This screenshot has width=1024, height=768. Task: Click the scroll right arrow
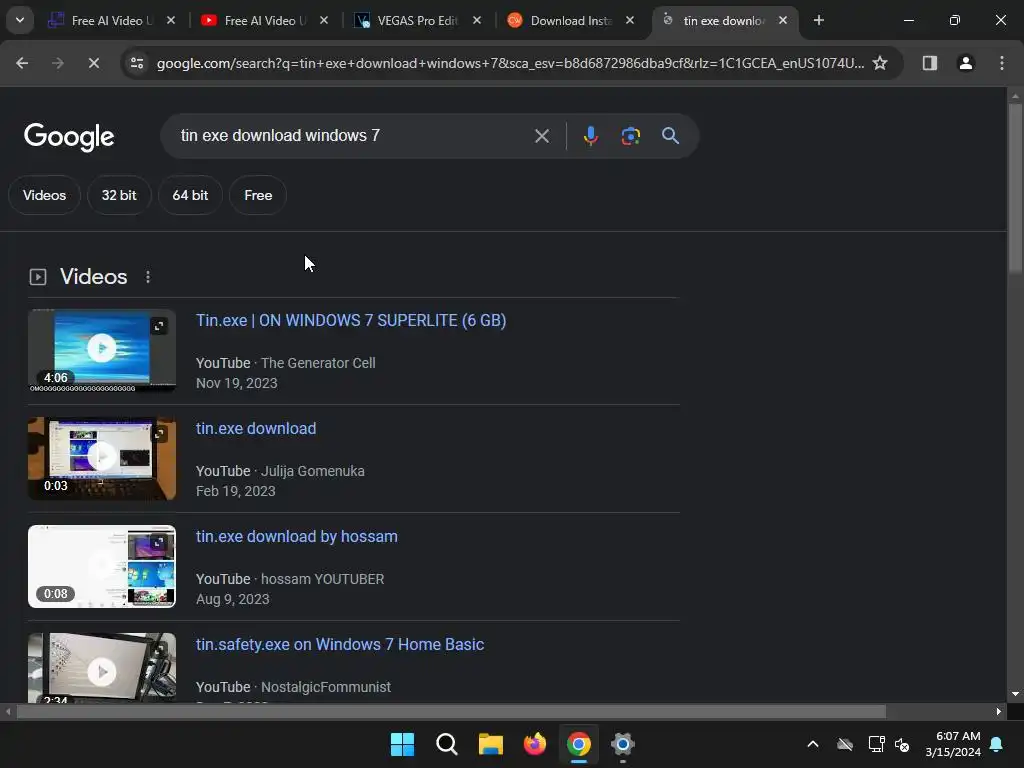pos(999,712)
